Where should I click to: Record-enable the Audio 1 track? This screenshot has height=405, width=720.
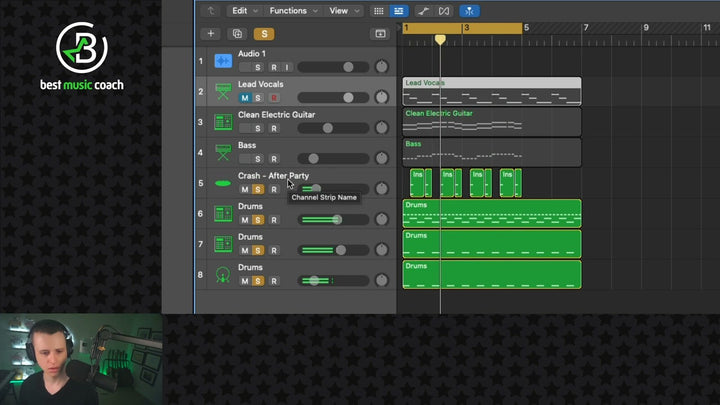tap(274, 68)
